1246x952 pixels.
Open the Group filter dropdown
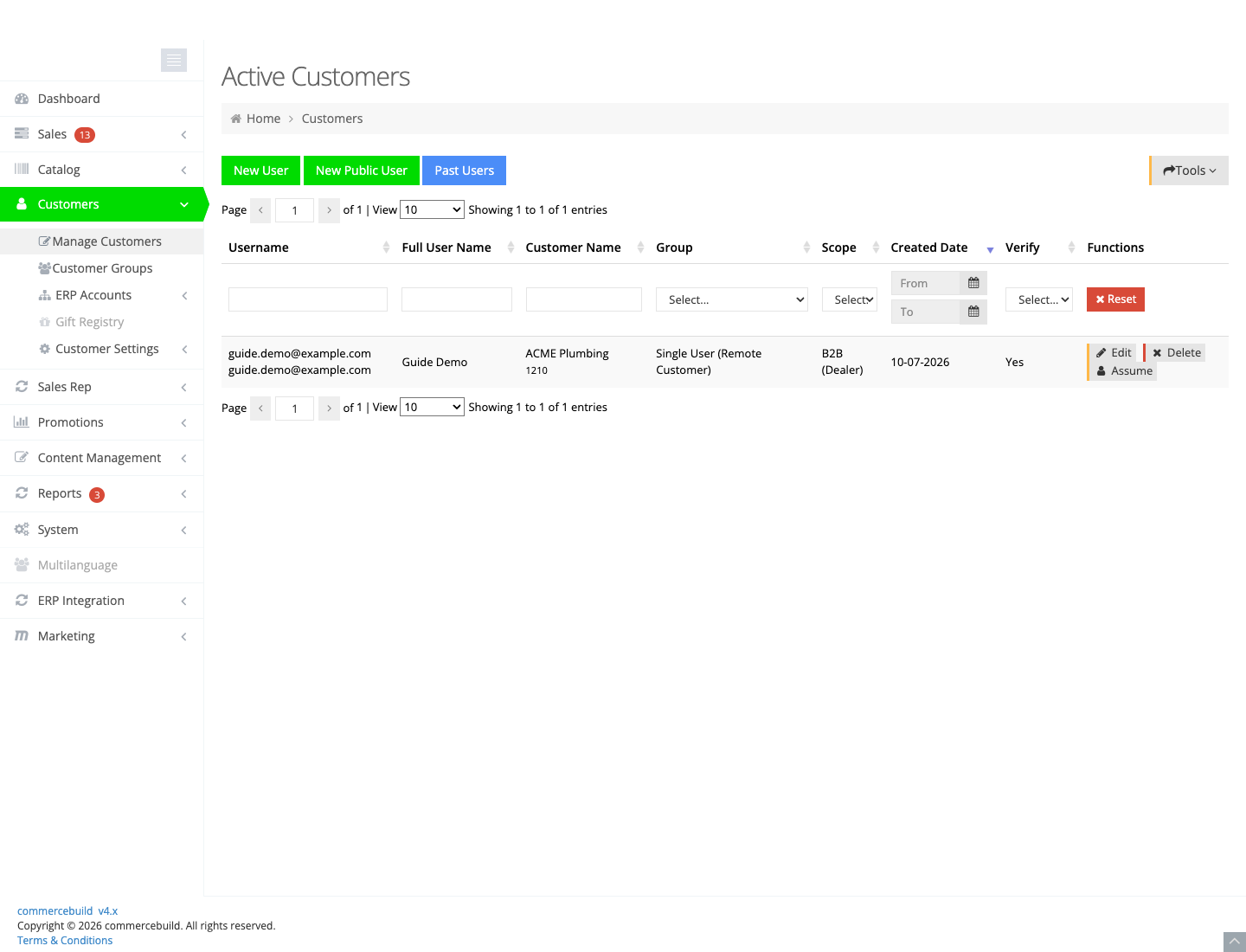[x=732, y=299]
